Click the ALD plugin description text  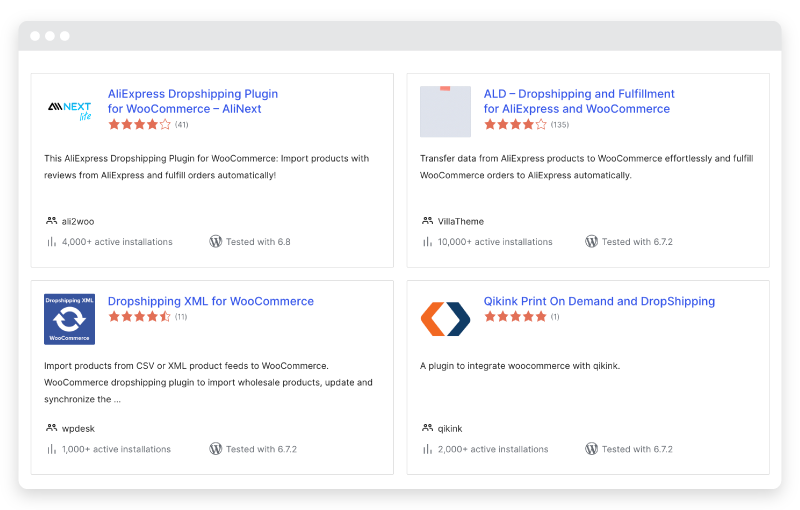pos(587,167)
